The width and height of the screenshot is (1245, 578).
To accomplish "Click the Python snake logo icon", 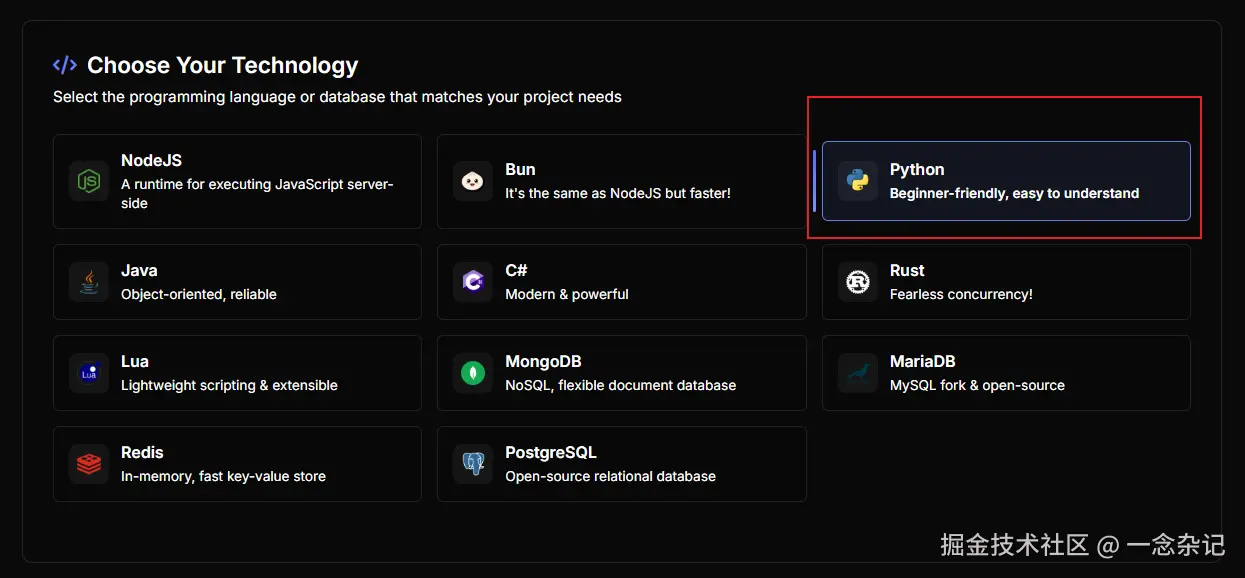I will click(857, 181).
